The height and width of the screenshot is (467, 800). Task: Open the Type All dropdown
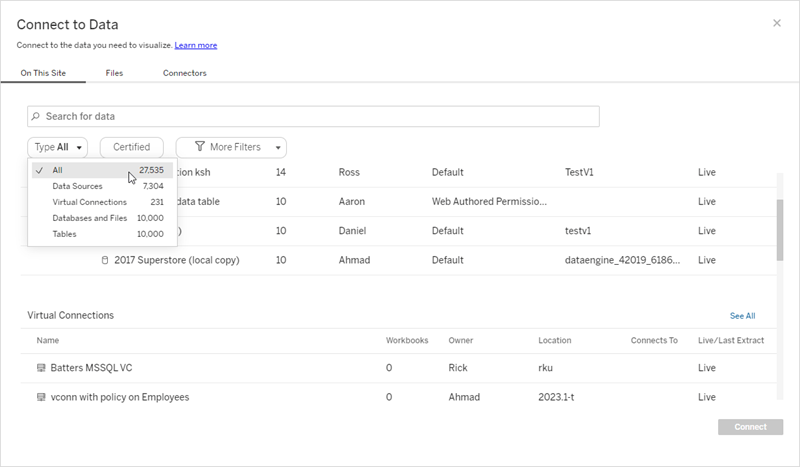click(x=58, y=147)
